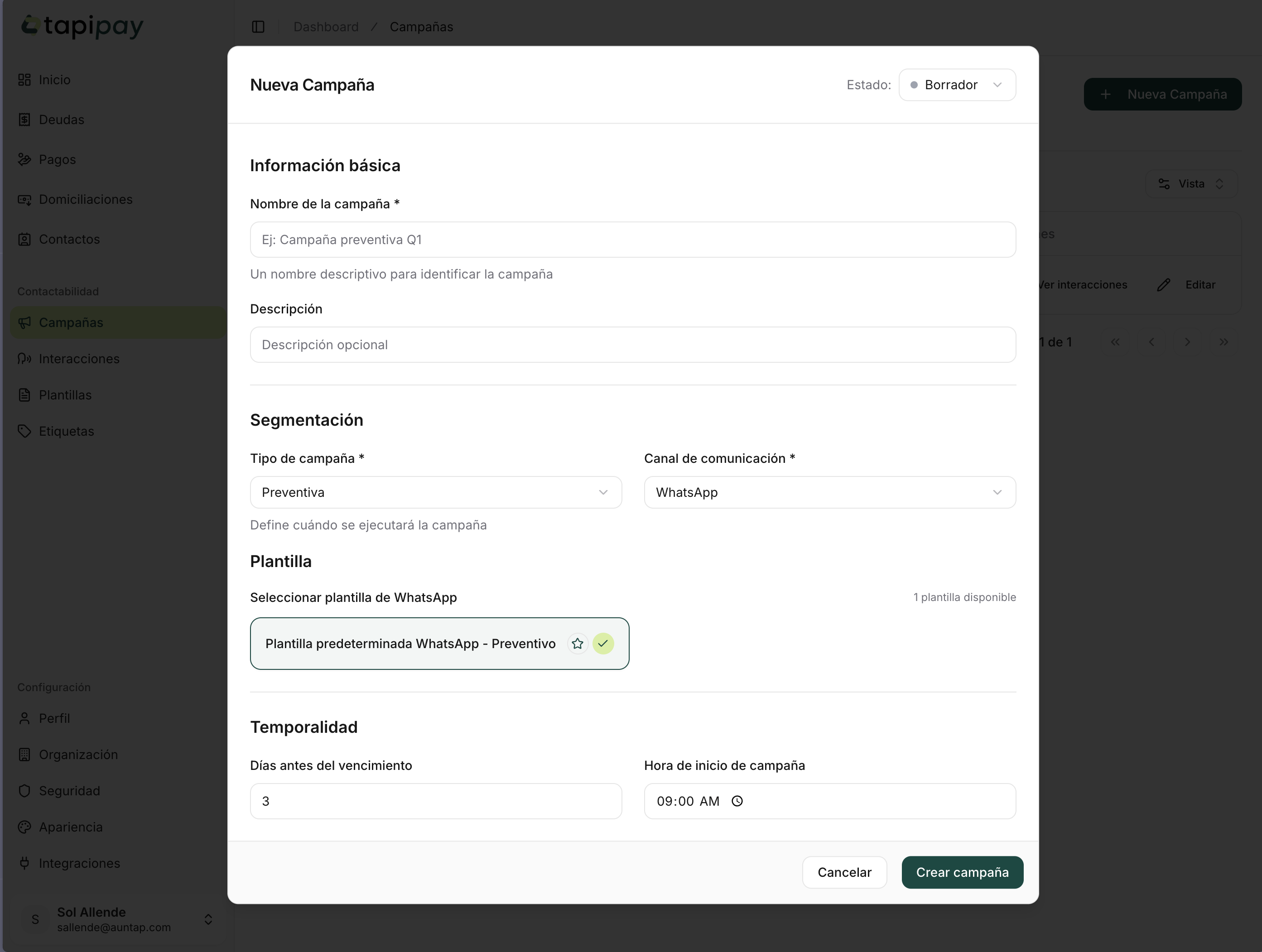Click the green checkmark on the selected template
Viewport: 1262px width, 952px height.
click(603, 644)
